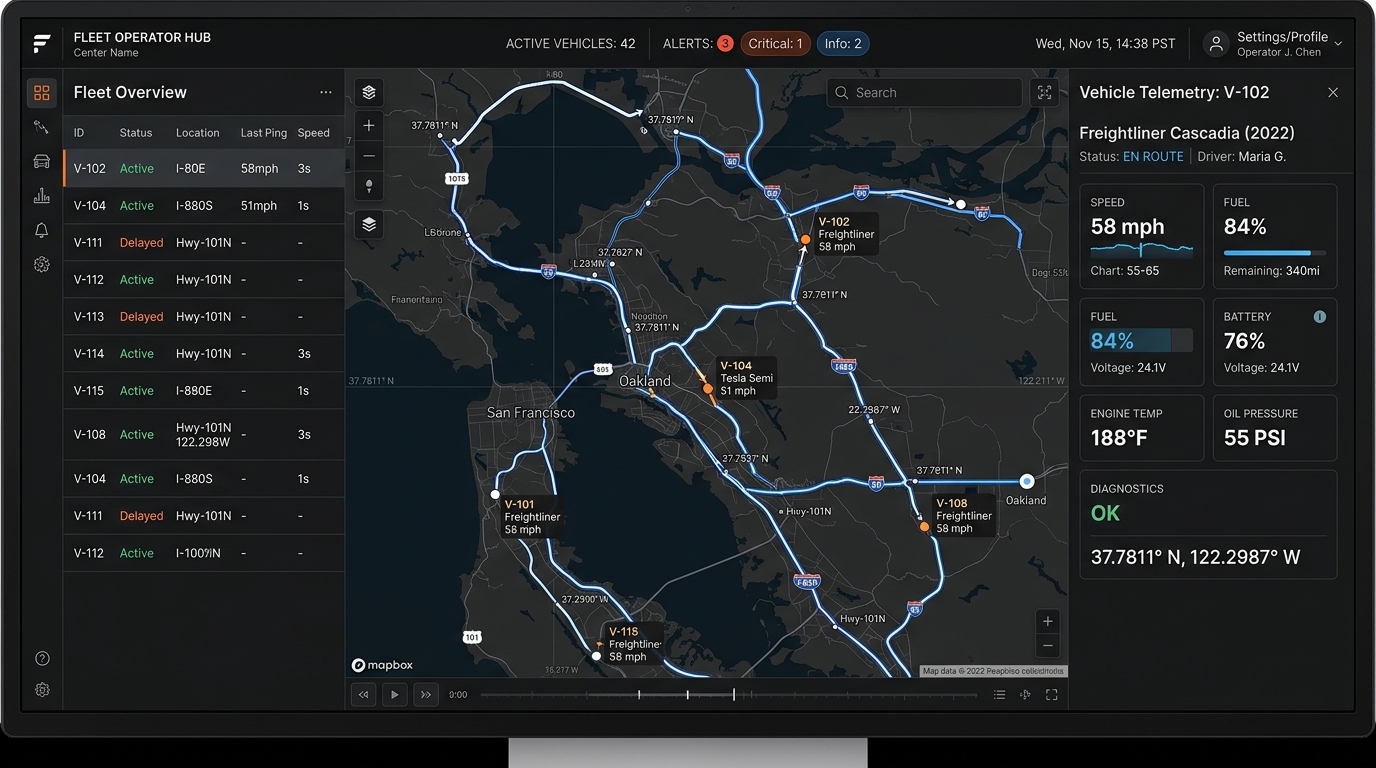Expand playback to fullscreen with the corner-brackets icon

click(x=1051, y=695)
